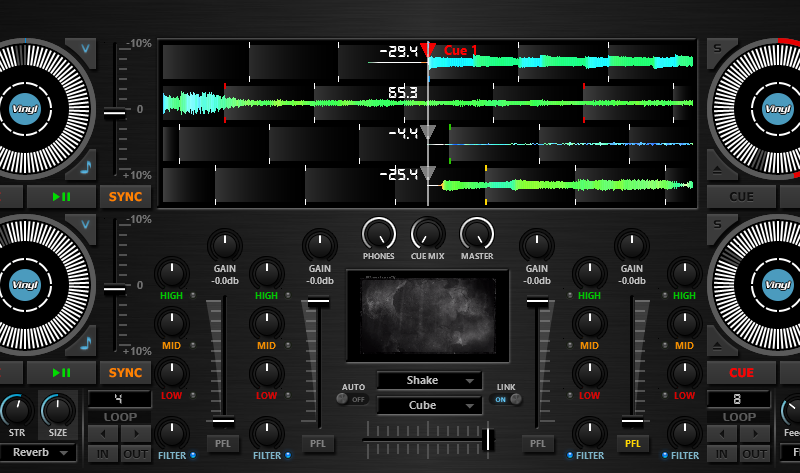Click SYNC on the upper-left deck

click(x=125, y=196)
